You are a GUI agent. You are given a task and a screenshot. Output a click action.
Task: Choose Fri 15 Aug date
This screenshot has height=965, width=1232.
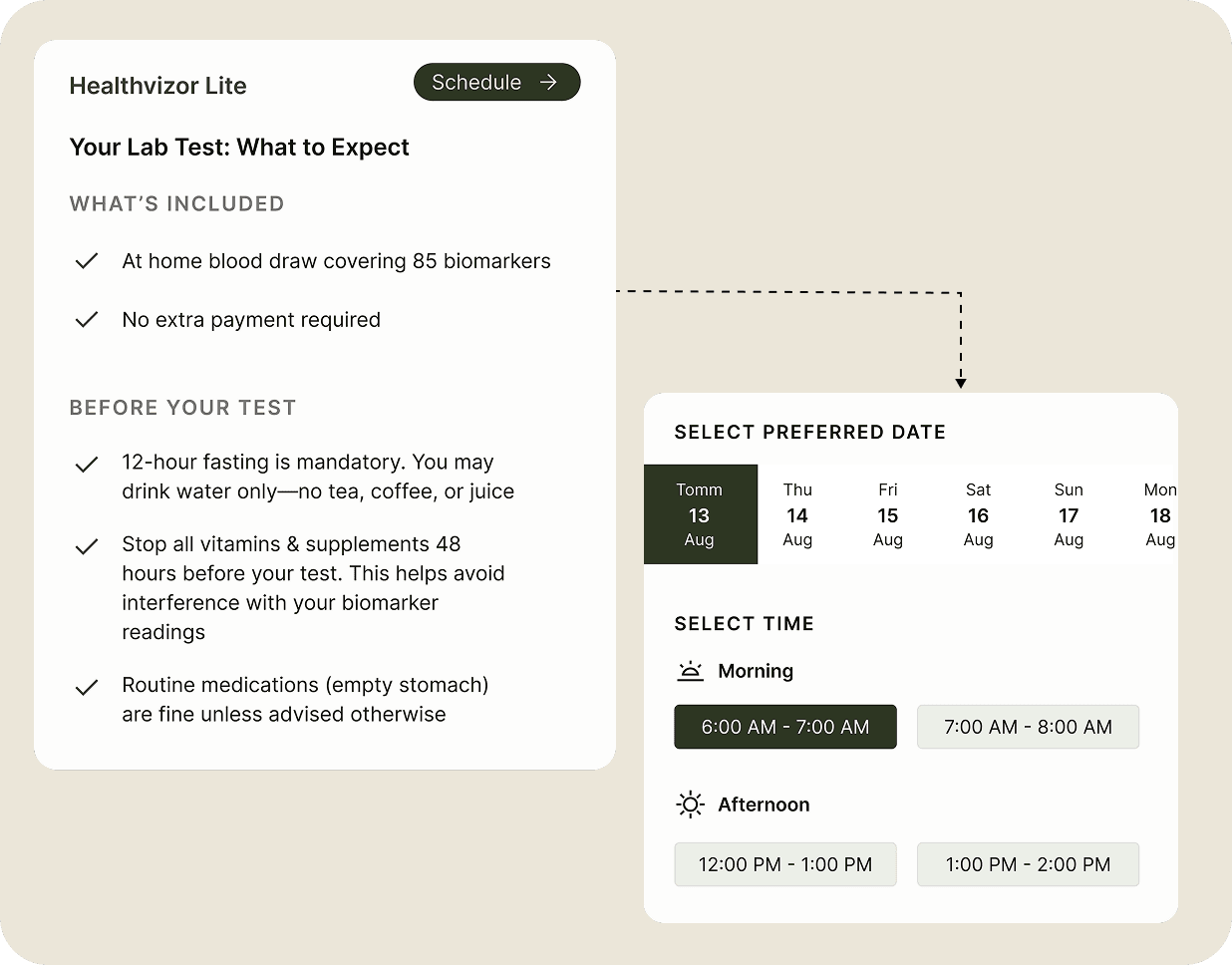click(x=887, y=514)
